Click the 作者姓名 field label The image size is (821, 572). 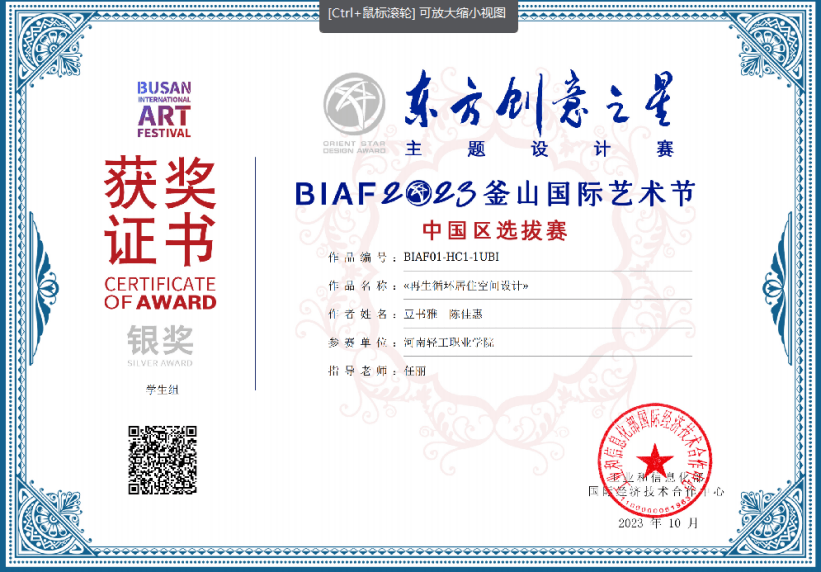(358, 314)
